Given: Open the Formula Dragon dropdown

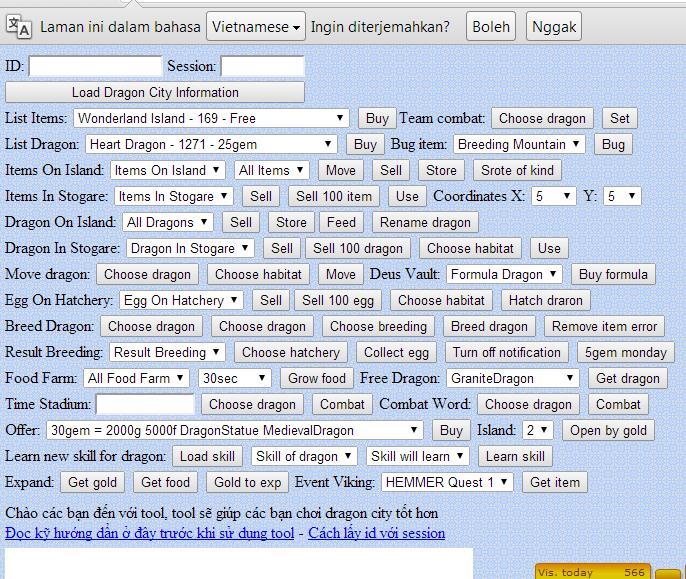Looking at the screenshot, I should [x=504, y=274].
